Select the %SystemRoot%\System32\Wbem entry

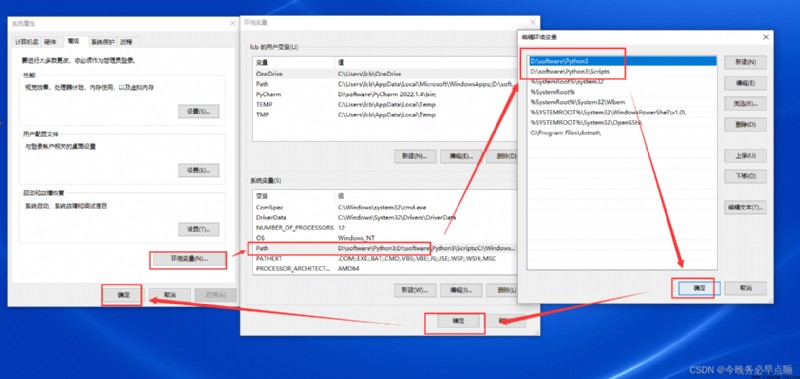[x=622, y=102]
